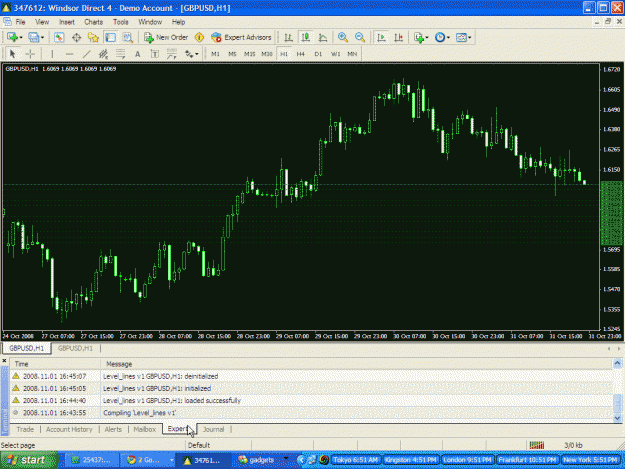Zoom in on the chart

pos(342,37)
